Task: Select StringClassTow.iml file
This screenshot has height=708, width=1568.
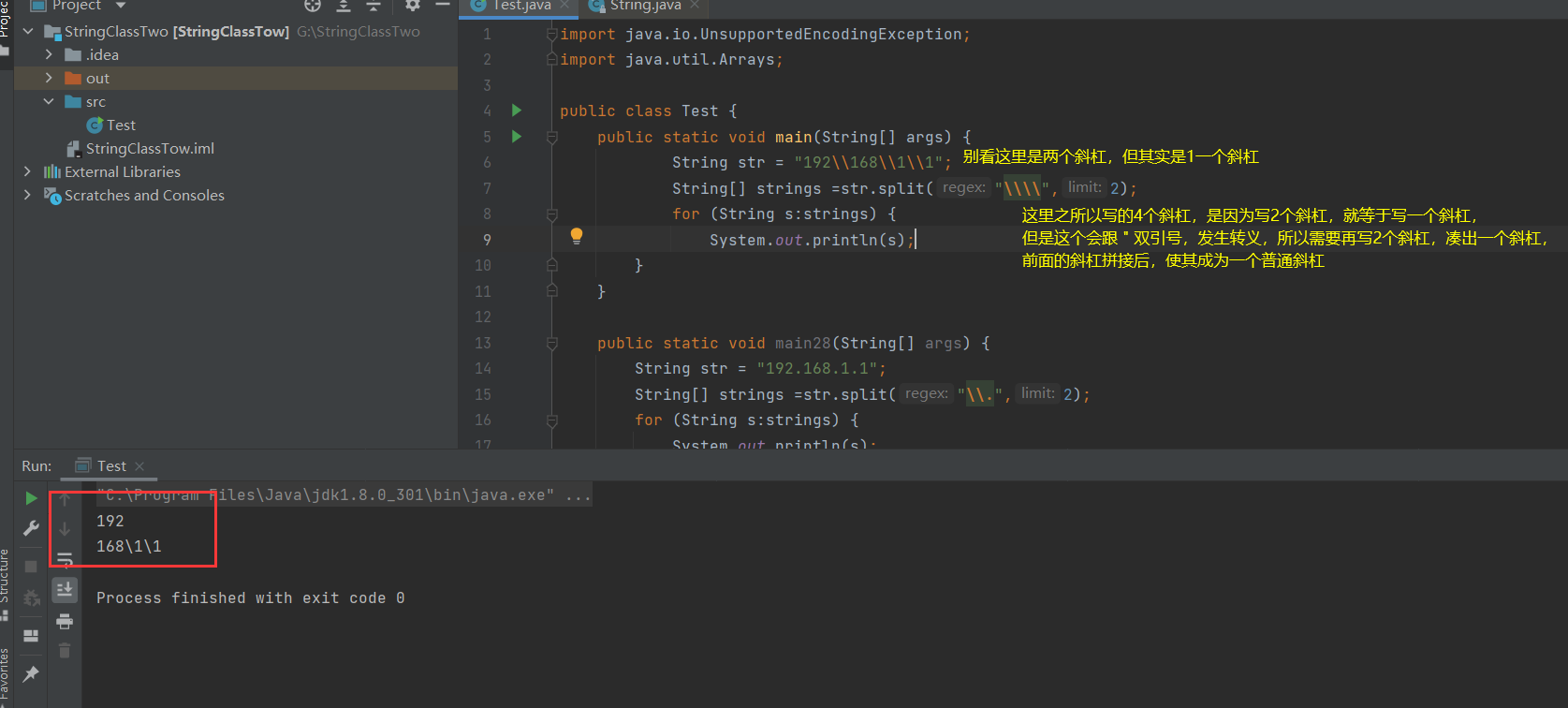Action: pyautogui.click(x=150, y=148)
